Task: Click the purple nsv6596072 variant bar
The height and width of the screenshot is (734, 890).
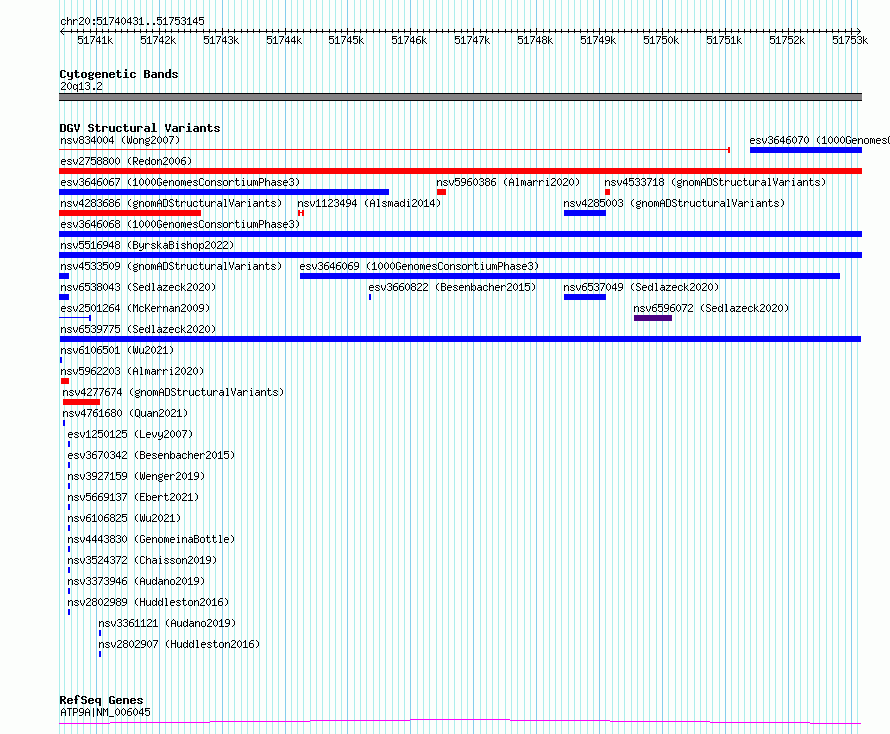Action: tap(653, 318)
